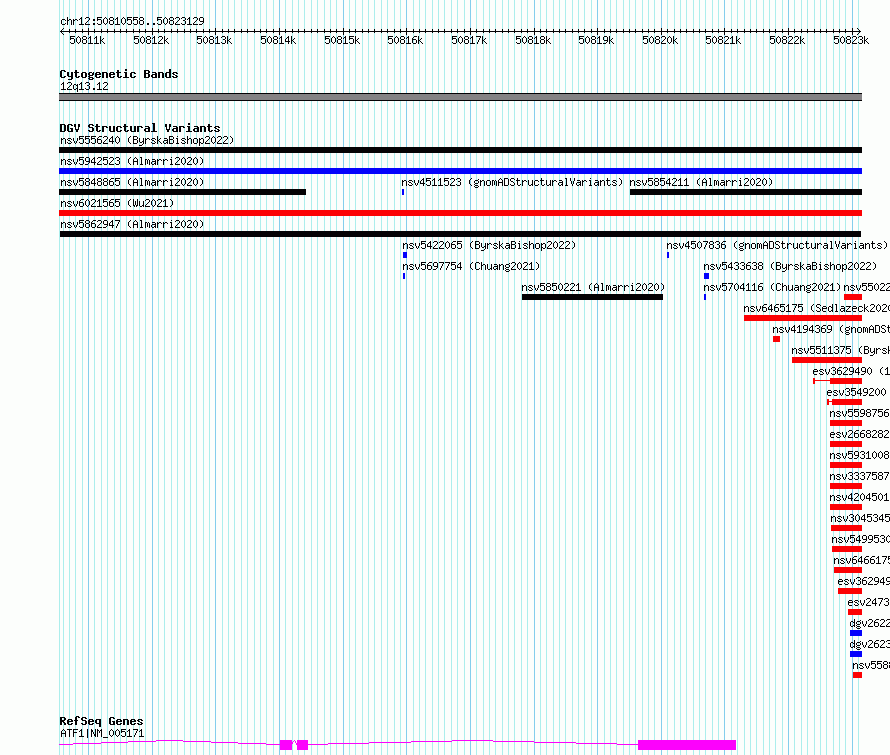Open variant nsv5556240 (ByrskaBishop2022) label
The image size is (890, 755).
[x=147, y=140]
